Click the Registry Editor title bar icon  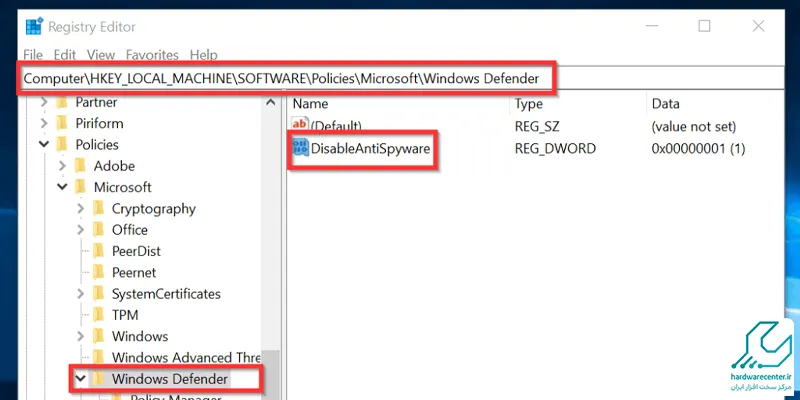pyautogui.click(x=35, y=27)
